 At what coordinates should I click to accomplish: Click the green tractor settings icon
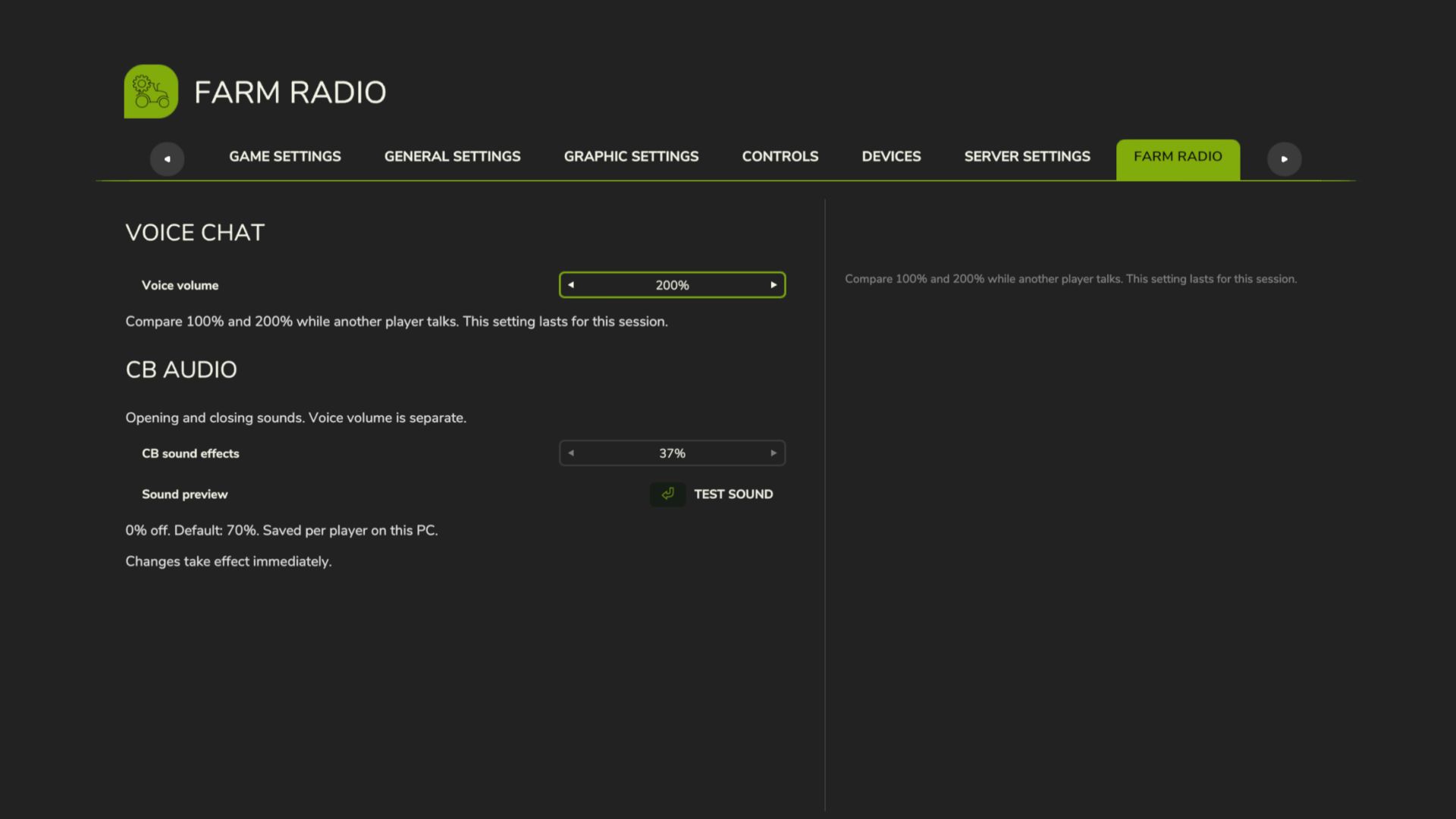[151, 92]
